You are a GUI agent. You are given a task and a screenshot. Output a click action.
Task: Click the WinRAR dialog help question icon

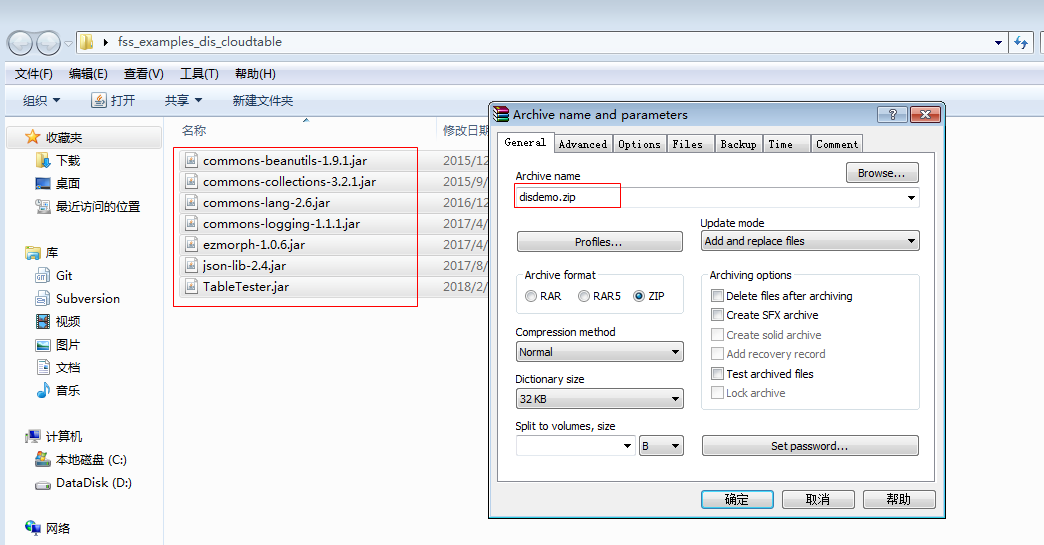pos(893,115)
